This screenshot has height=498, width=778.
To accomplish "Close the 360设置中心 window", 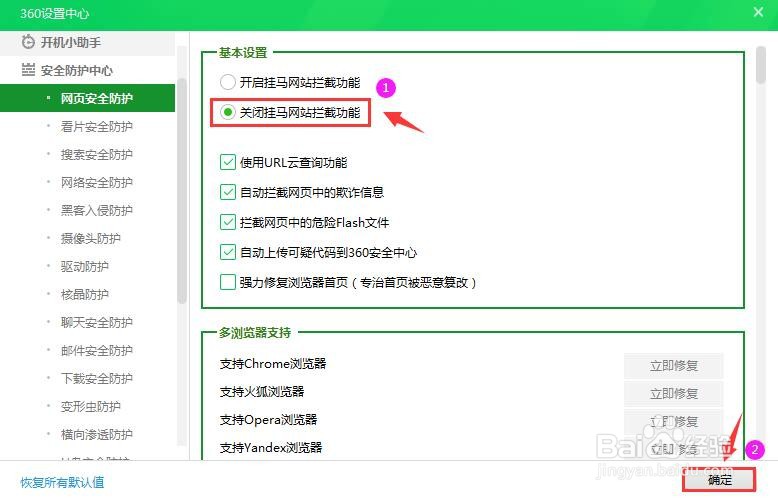I will click(758, 12).
